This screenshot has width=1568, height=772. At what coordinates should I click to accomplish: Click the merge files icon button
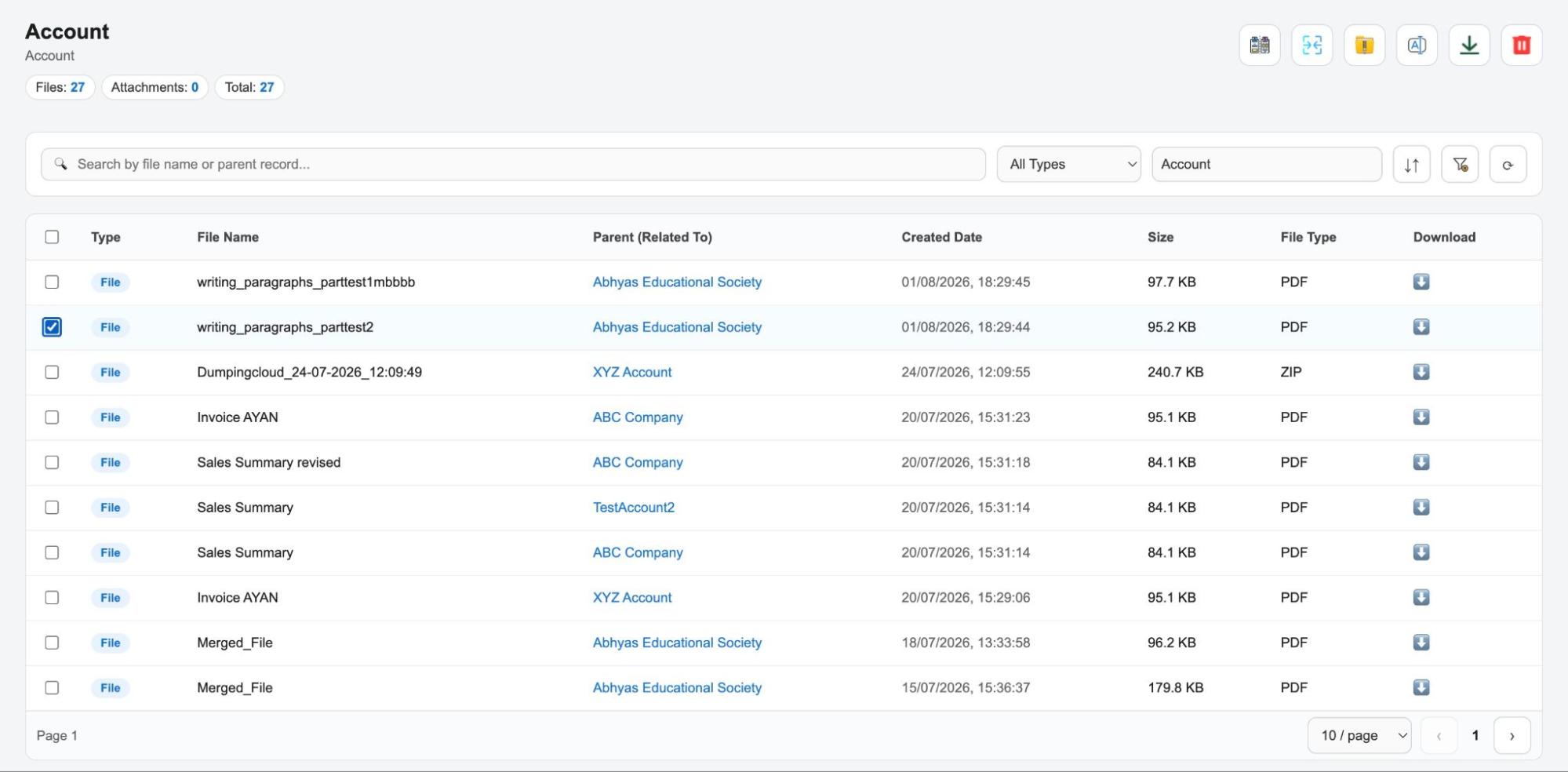1312,46
